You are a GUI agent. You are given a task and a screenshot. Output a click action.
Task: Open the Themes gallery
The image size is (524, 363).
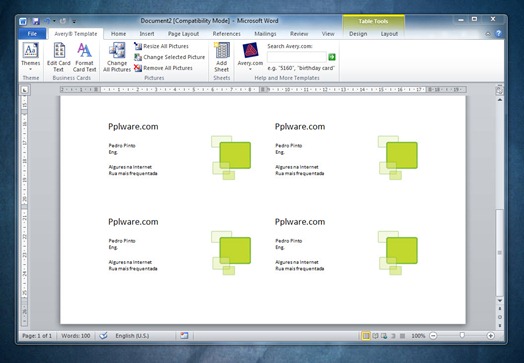(30, 56)
